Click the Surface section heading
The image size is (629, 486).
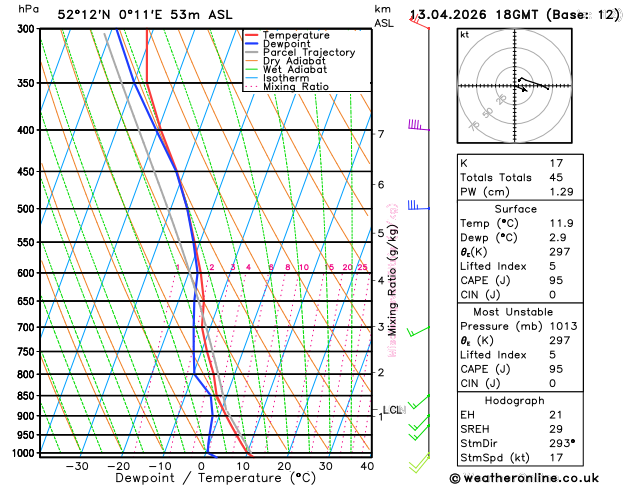pos(515,209)
